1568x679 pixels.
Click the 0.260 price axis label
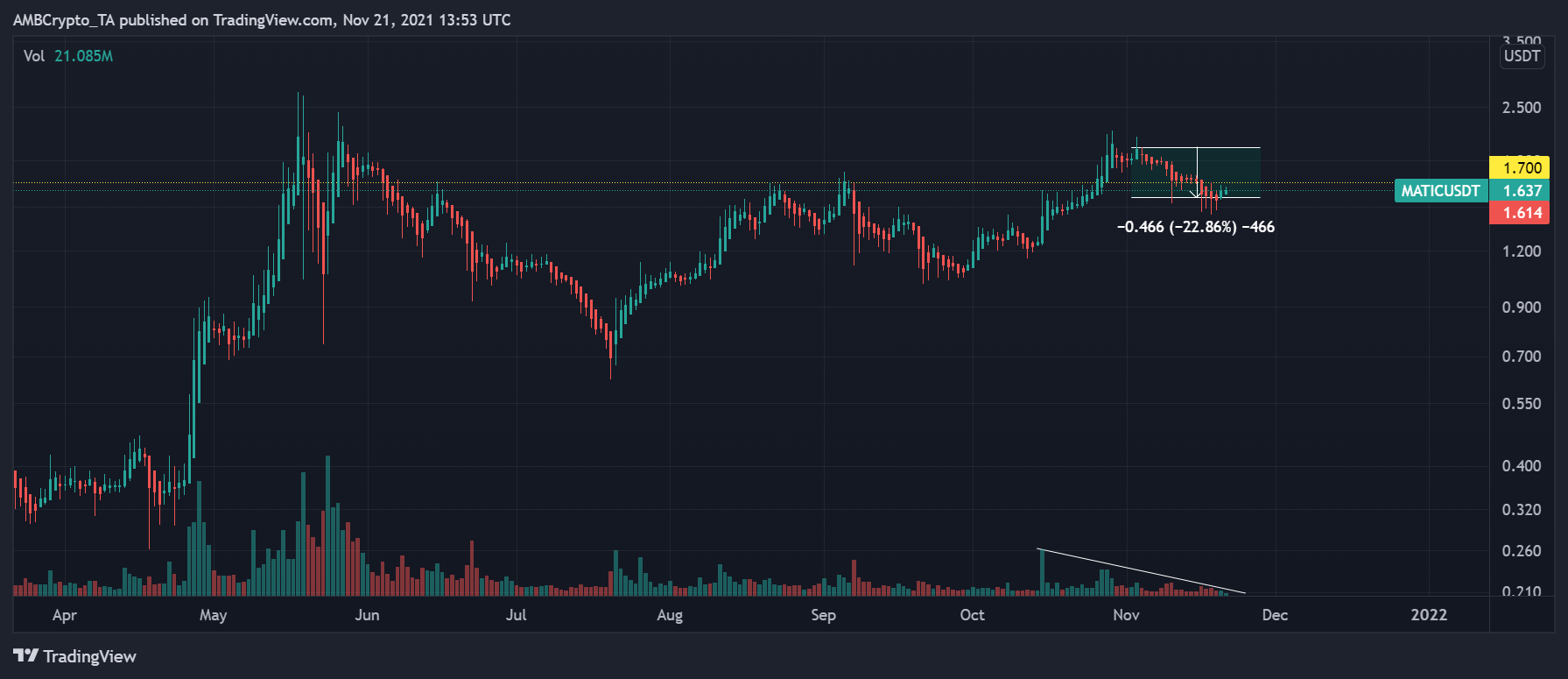click(x=1522, y=551)
